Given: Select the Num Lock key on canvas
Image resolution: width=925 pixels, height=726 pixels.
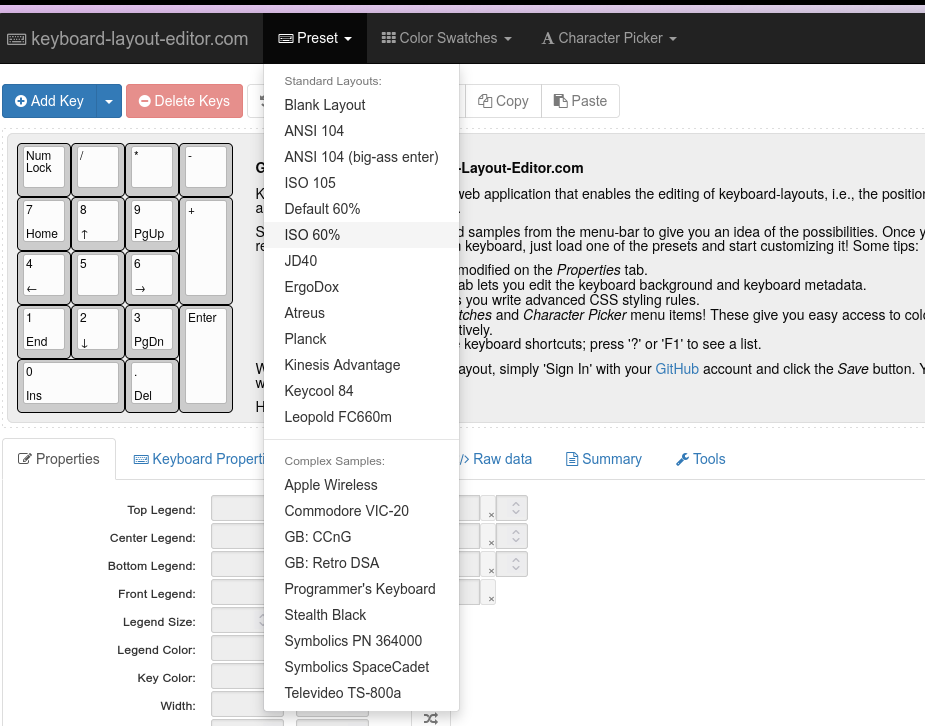Looking at the screenshot, I should (44, 167).
